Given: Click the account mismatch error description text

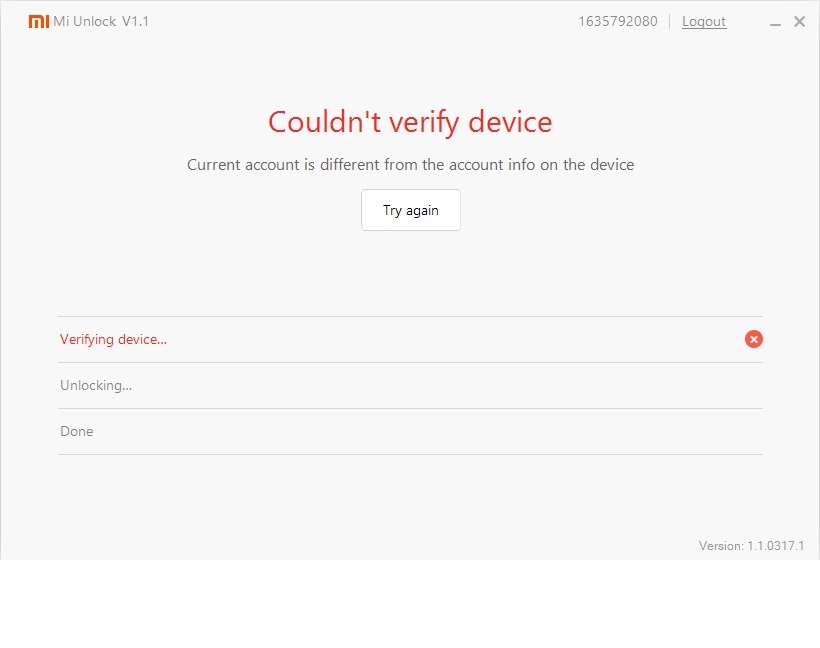Looking at the screenshot, I should pos(410,164).
